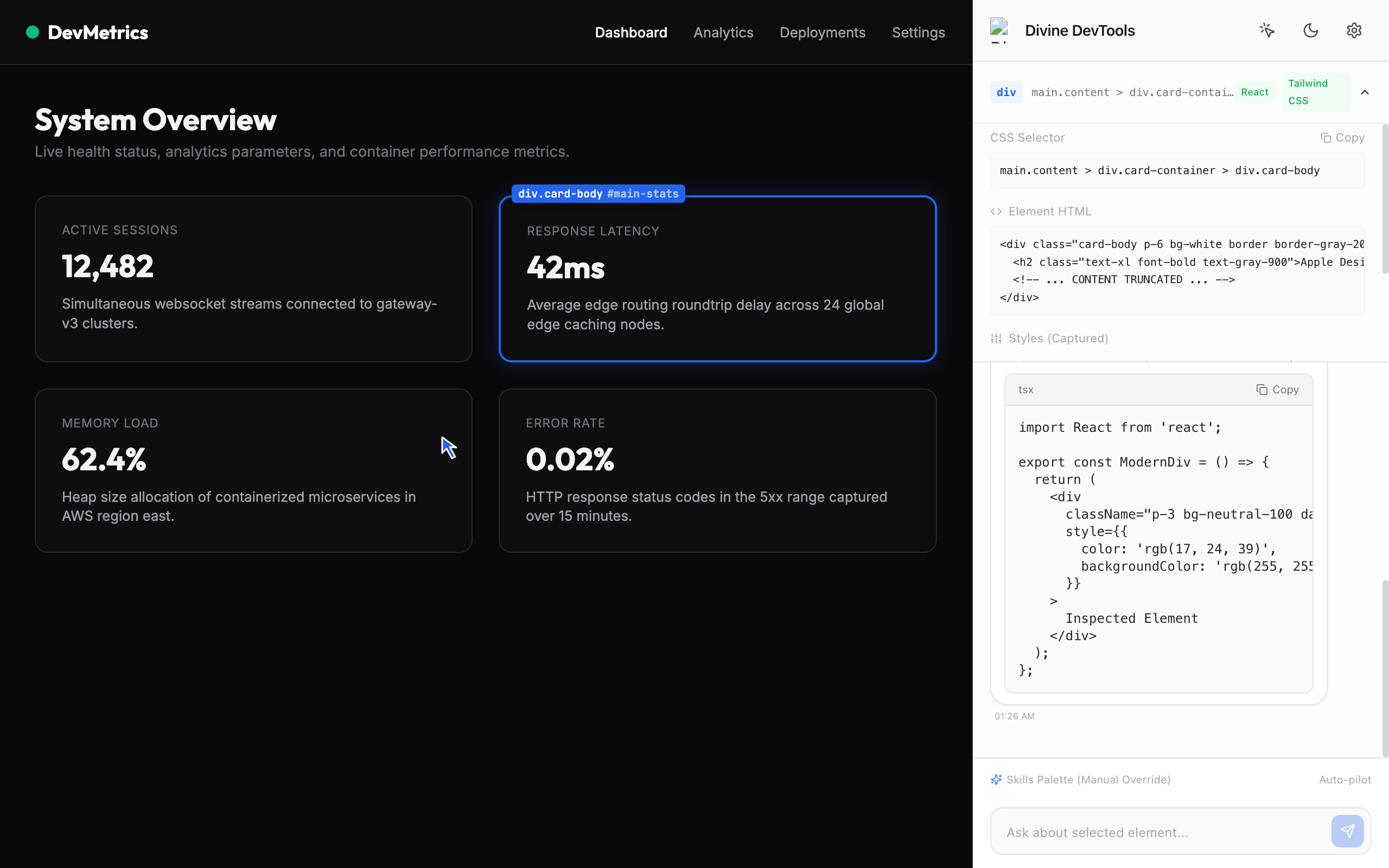The image size is (1389, 868).
Task: Click the 0.02% error rate value
Action: tap(570, 460)
